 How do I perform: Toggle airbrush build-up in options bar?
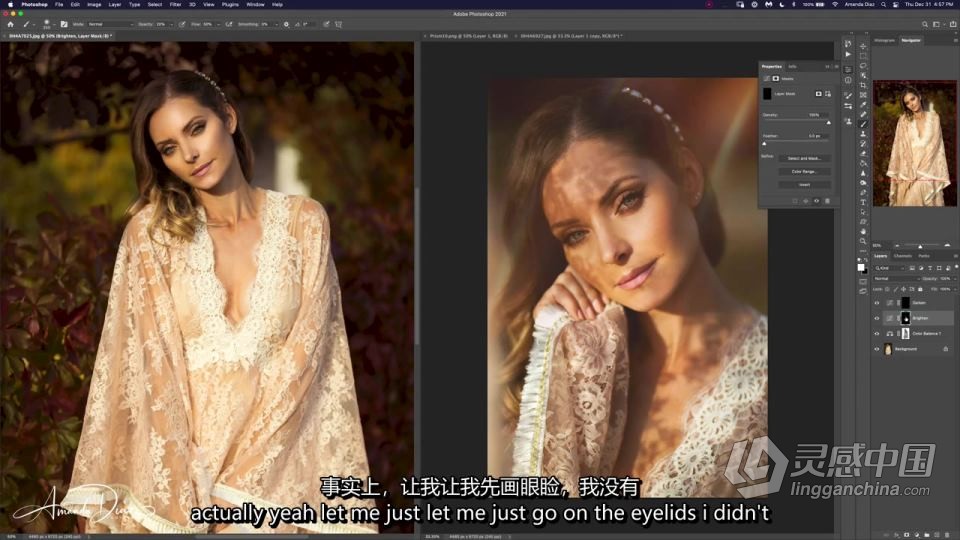point(228,24)
